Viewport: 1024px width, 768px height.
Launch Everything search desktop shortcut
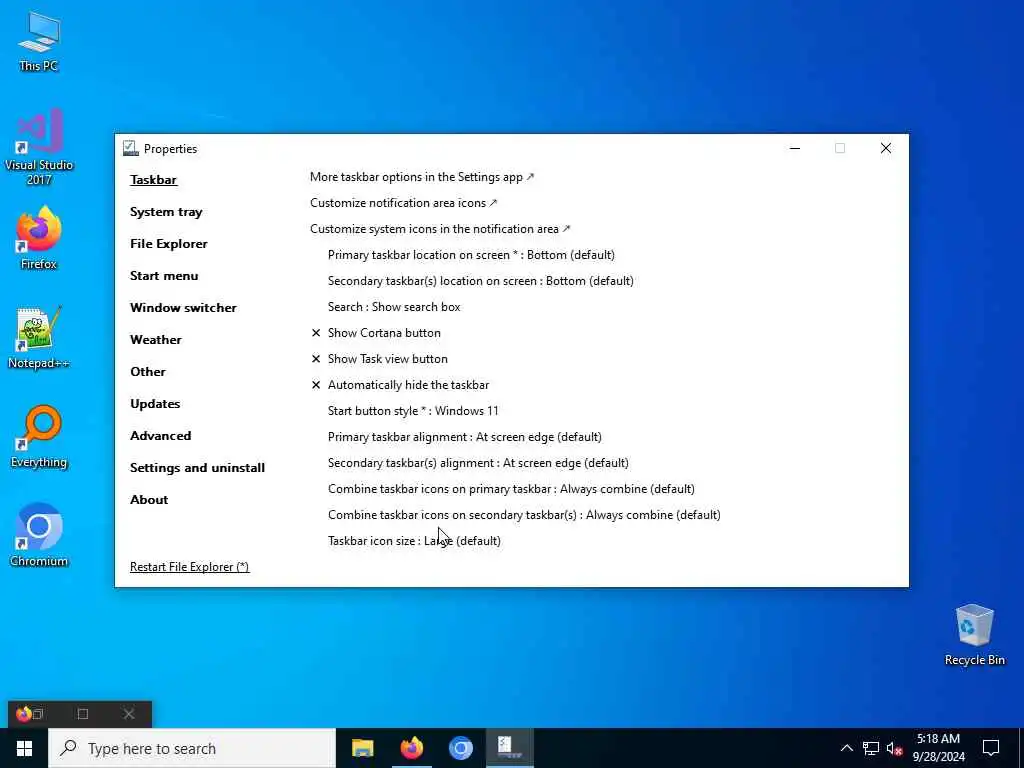(39, 437)
